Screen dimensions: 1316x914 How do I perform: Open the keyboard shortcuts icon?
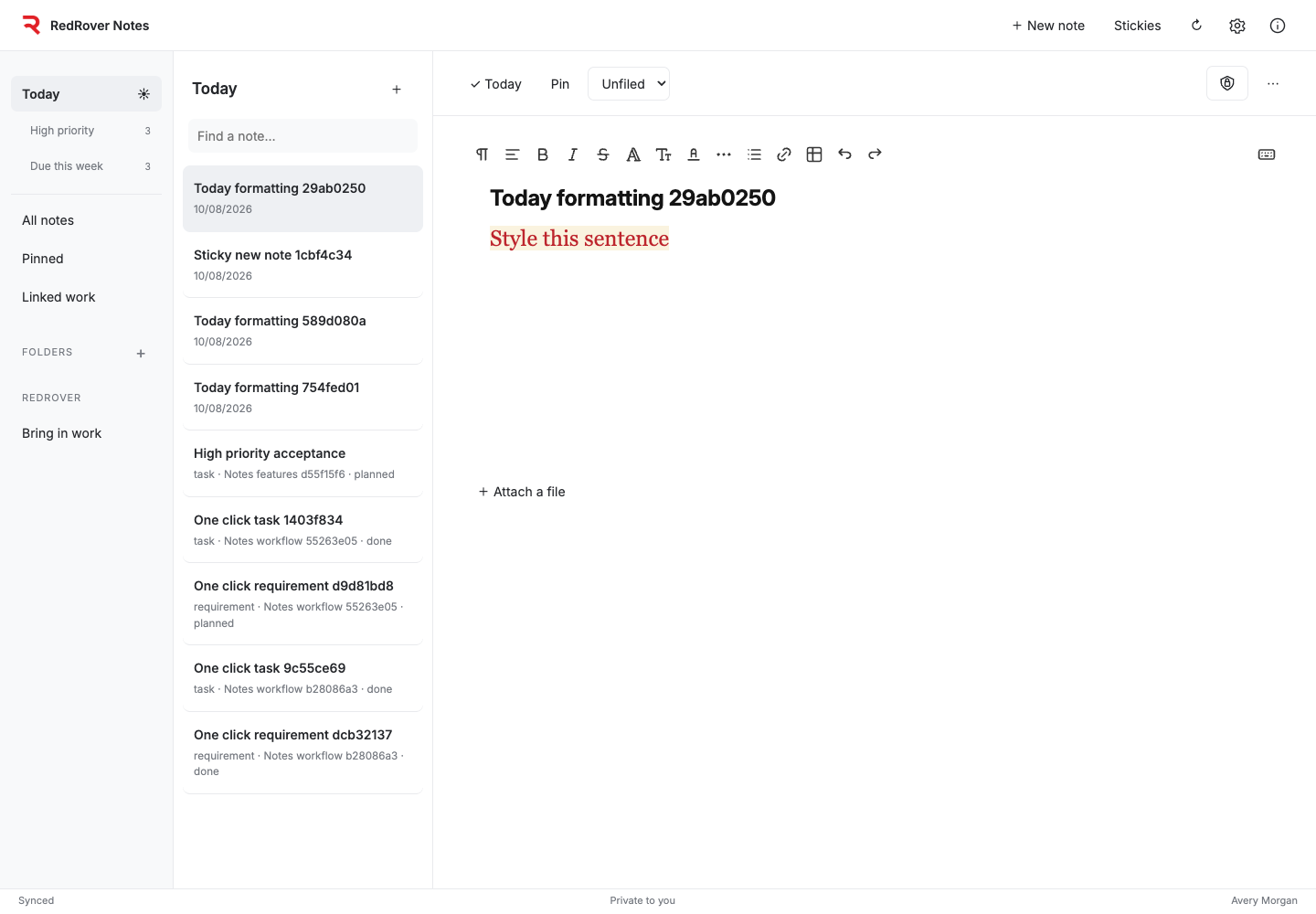tap(1266, 154)
